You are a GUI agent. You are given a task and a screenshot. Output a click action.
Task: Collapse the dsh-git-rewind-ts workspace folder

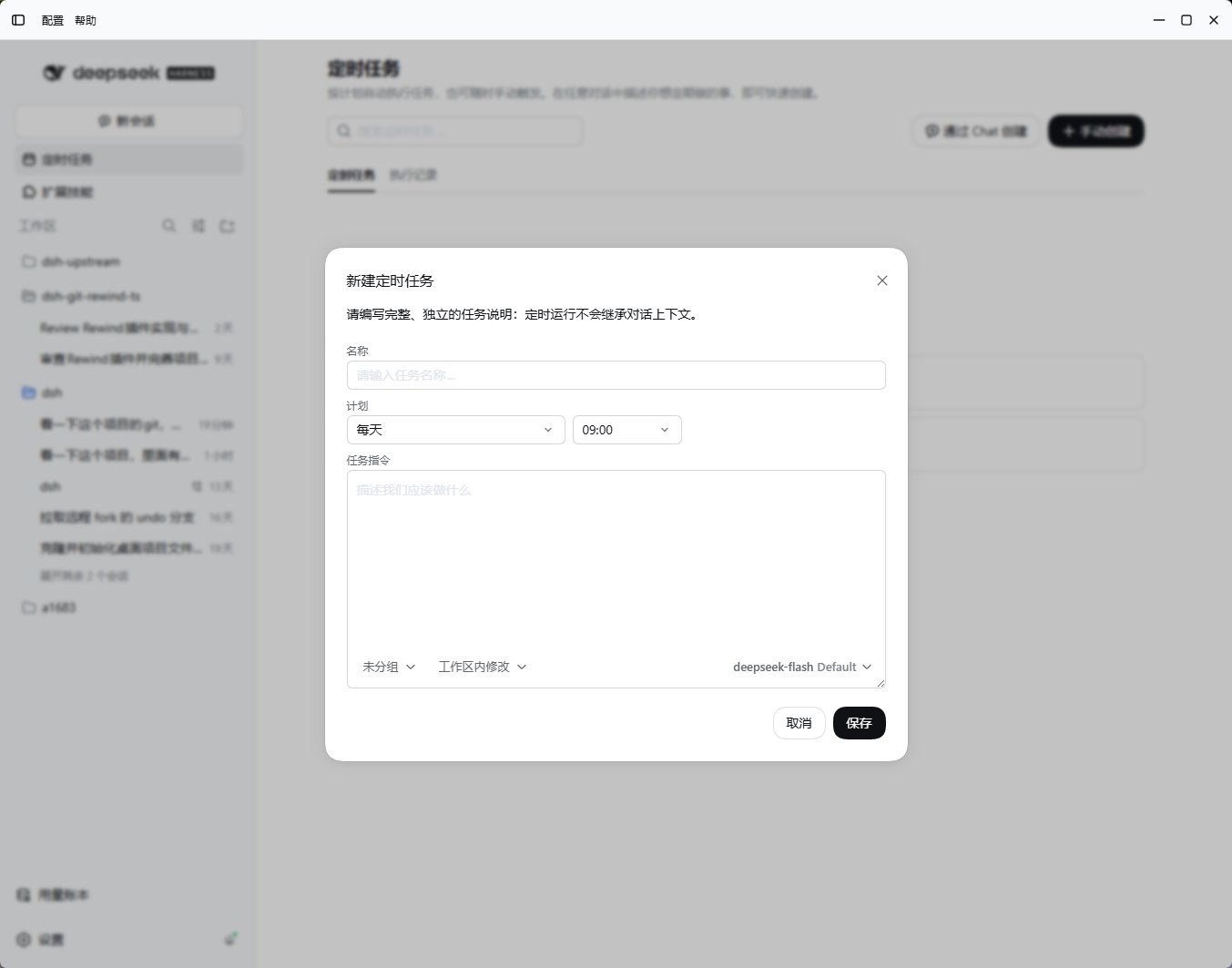click(x=129, y=296)
